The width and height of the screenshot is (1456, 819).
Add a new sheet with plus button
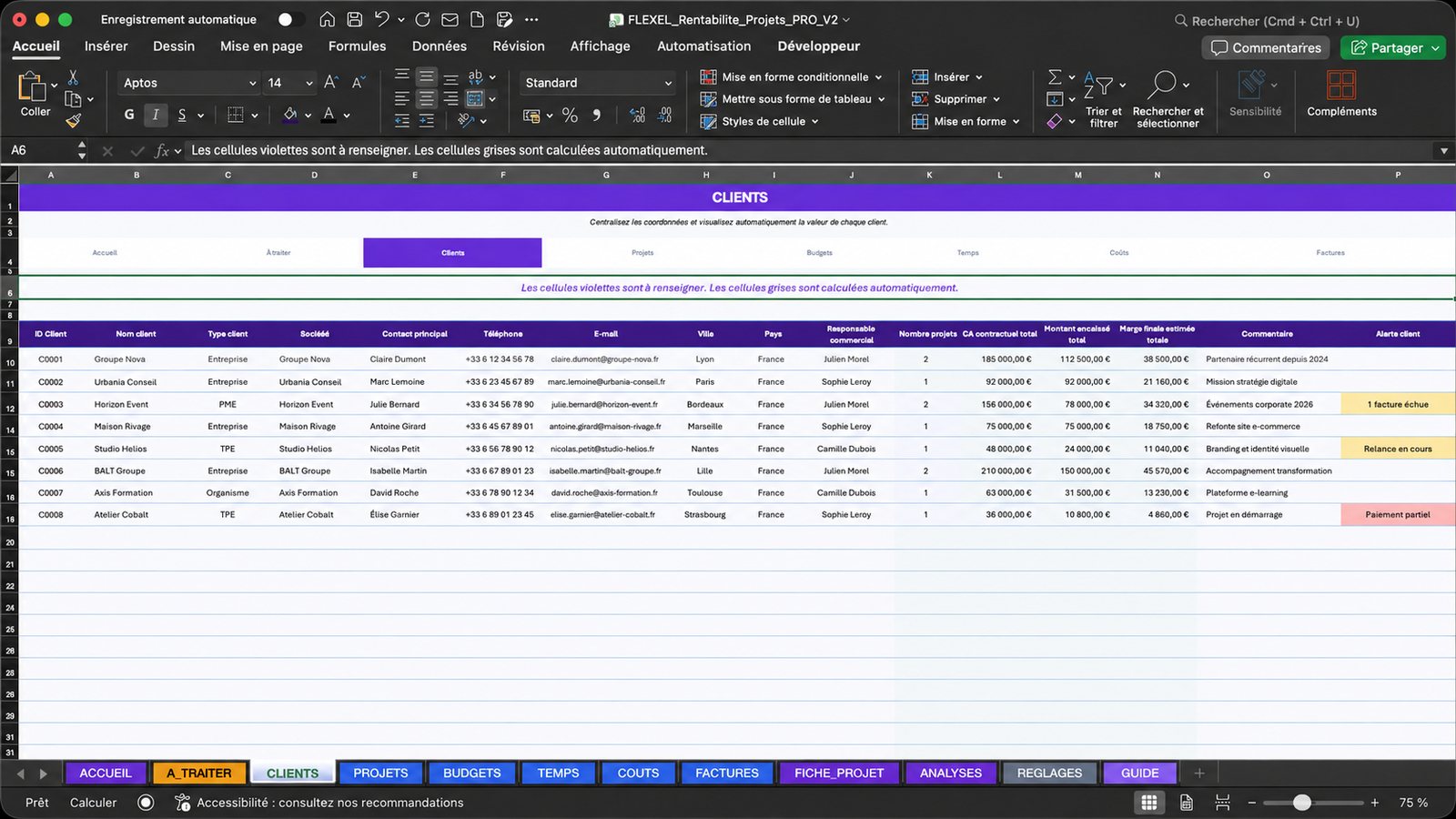pos(1199,773)
